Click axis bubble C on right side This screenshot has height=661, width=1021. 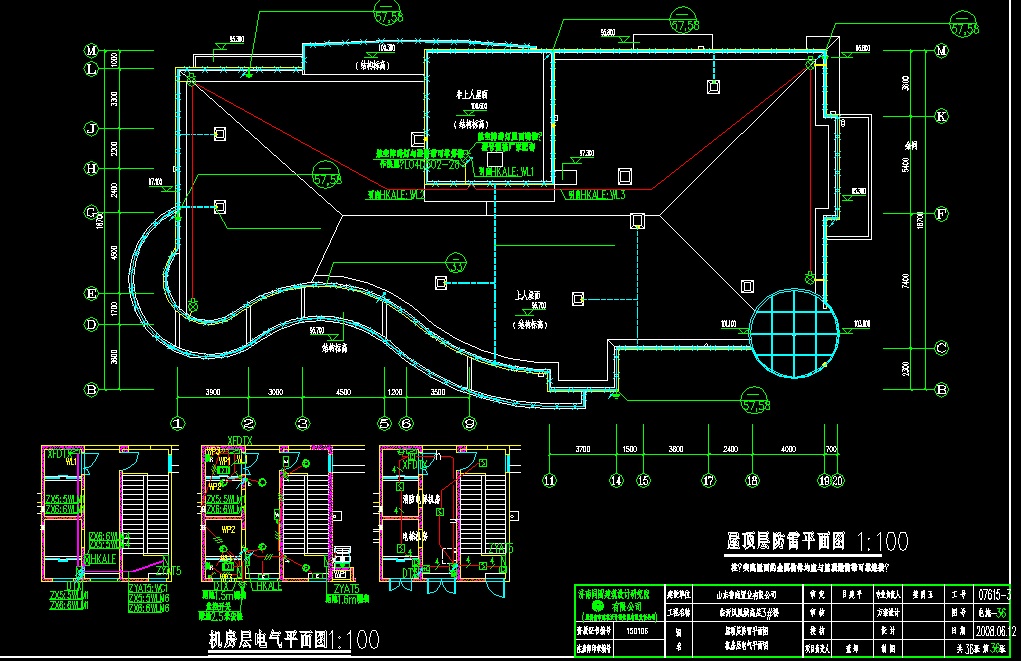click(940, 348)
